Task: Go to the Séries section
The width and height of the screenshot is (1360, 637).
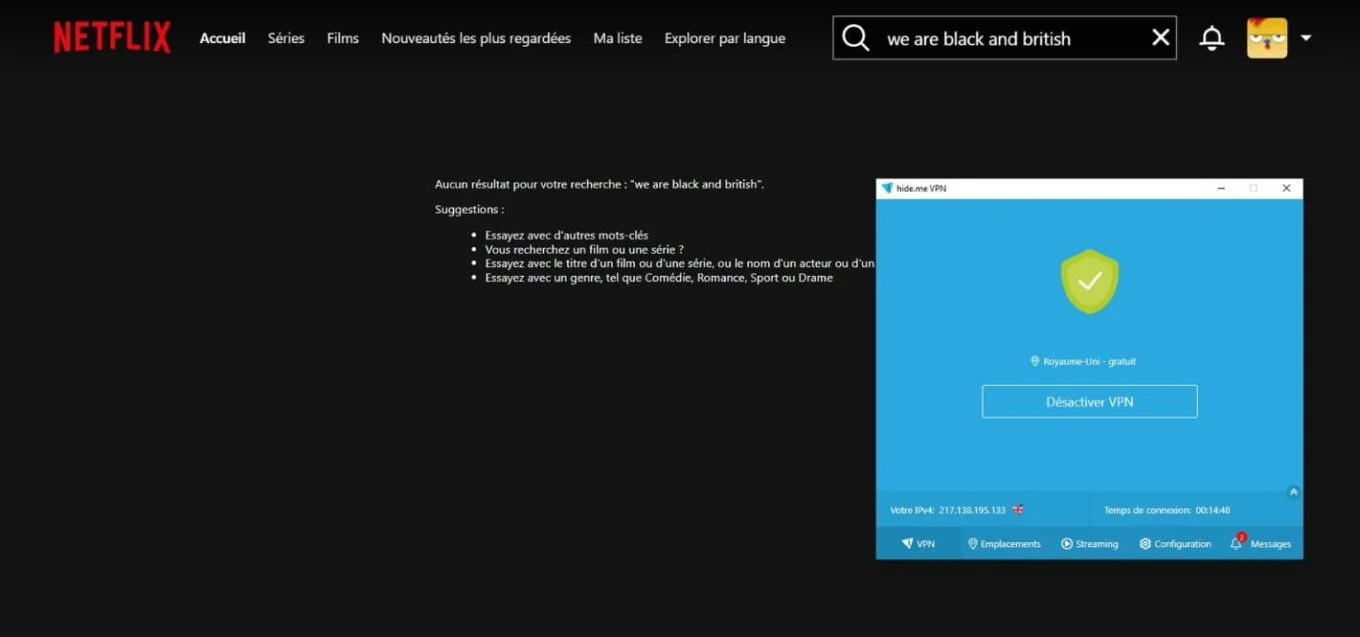Action: [x=286, y=38]
